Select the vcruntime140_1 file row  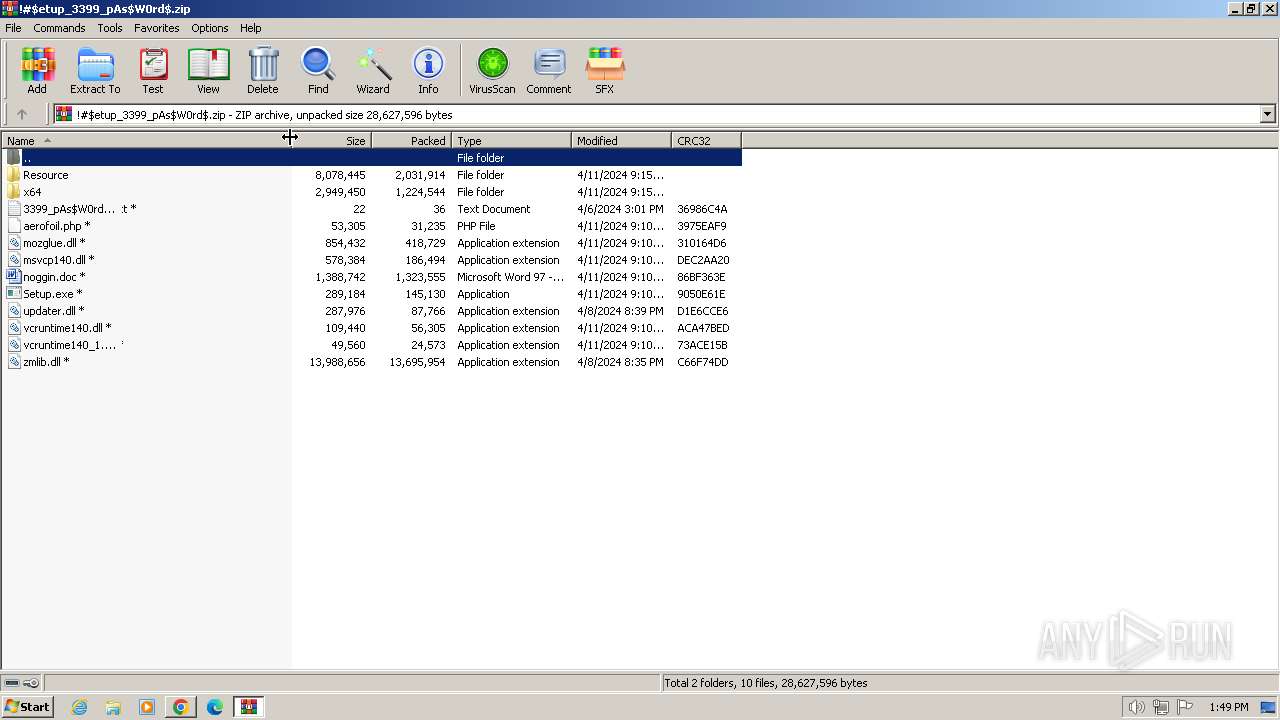372,345
